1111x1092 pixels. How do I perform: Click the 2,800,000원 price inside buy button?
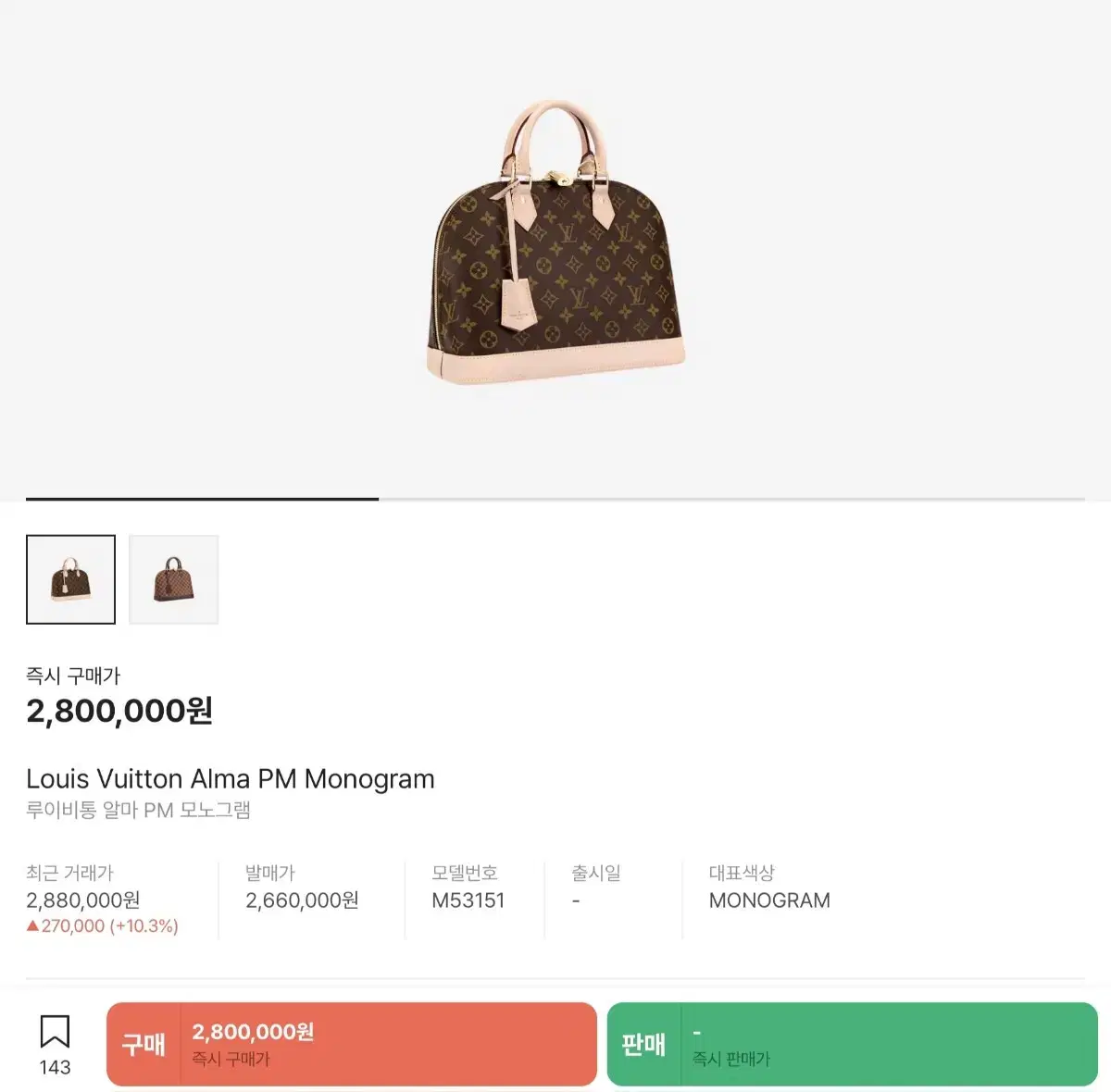coord(253,1032)
